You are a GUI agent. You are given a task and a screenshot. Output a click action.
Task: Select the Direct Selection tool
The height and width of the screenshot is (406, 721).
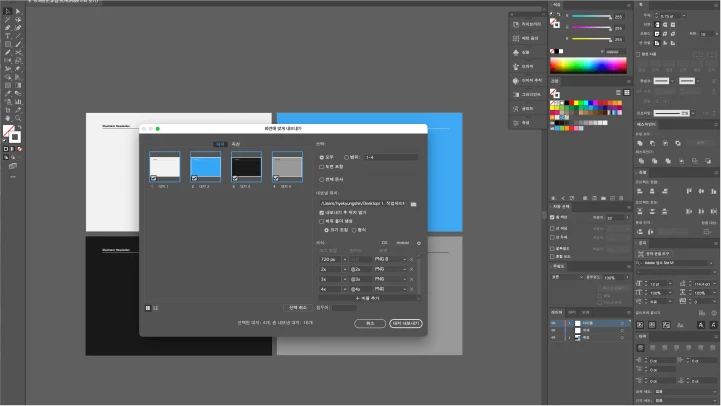(x=18, y=11)
